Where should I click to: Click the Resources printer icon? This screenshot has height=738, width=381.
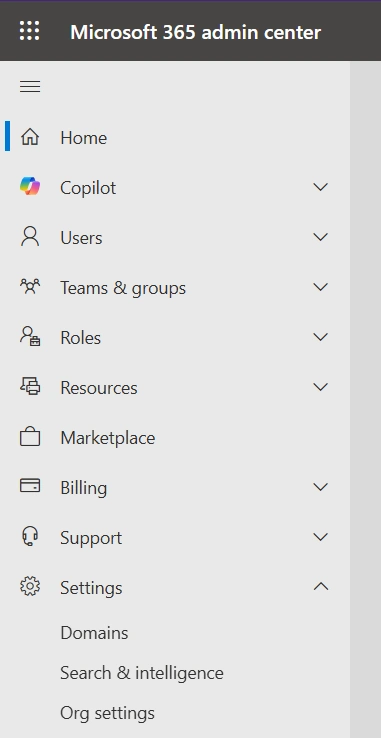tap(30, 387)
